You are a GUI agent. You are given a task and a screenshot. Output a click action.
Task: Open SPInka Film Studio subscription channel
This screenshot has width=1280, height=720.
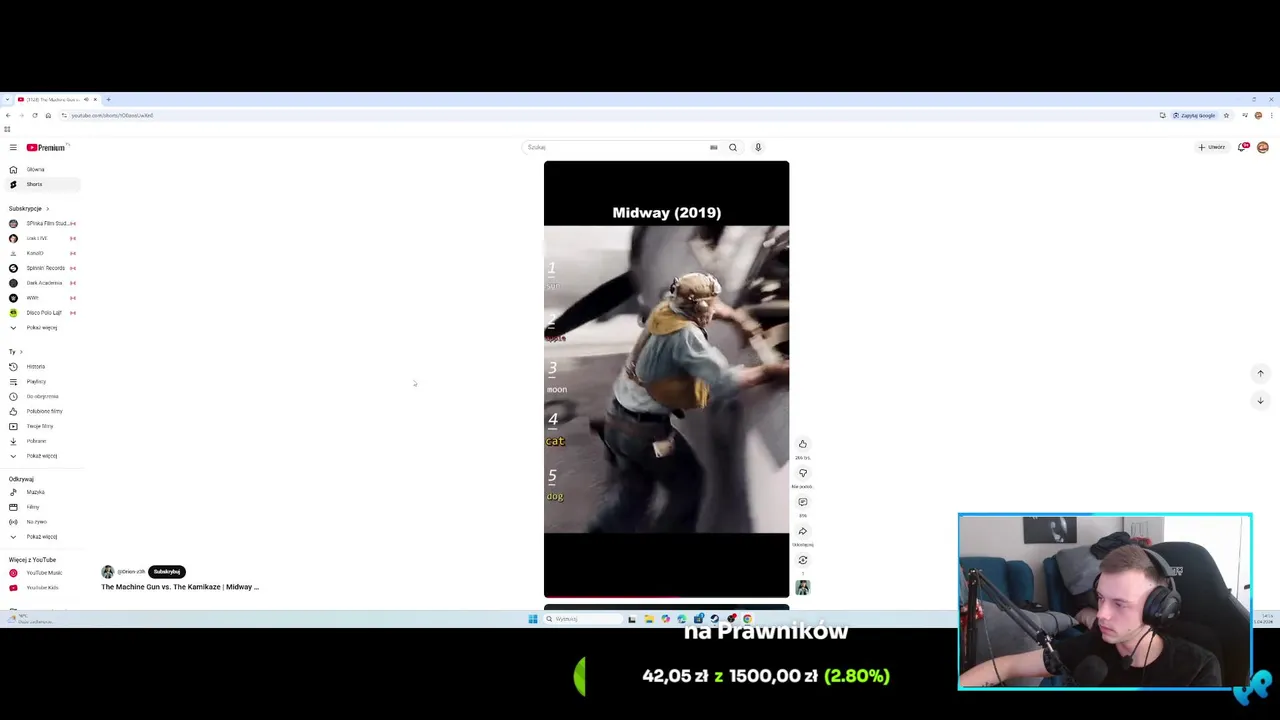(x=40, y=223)
